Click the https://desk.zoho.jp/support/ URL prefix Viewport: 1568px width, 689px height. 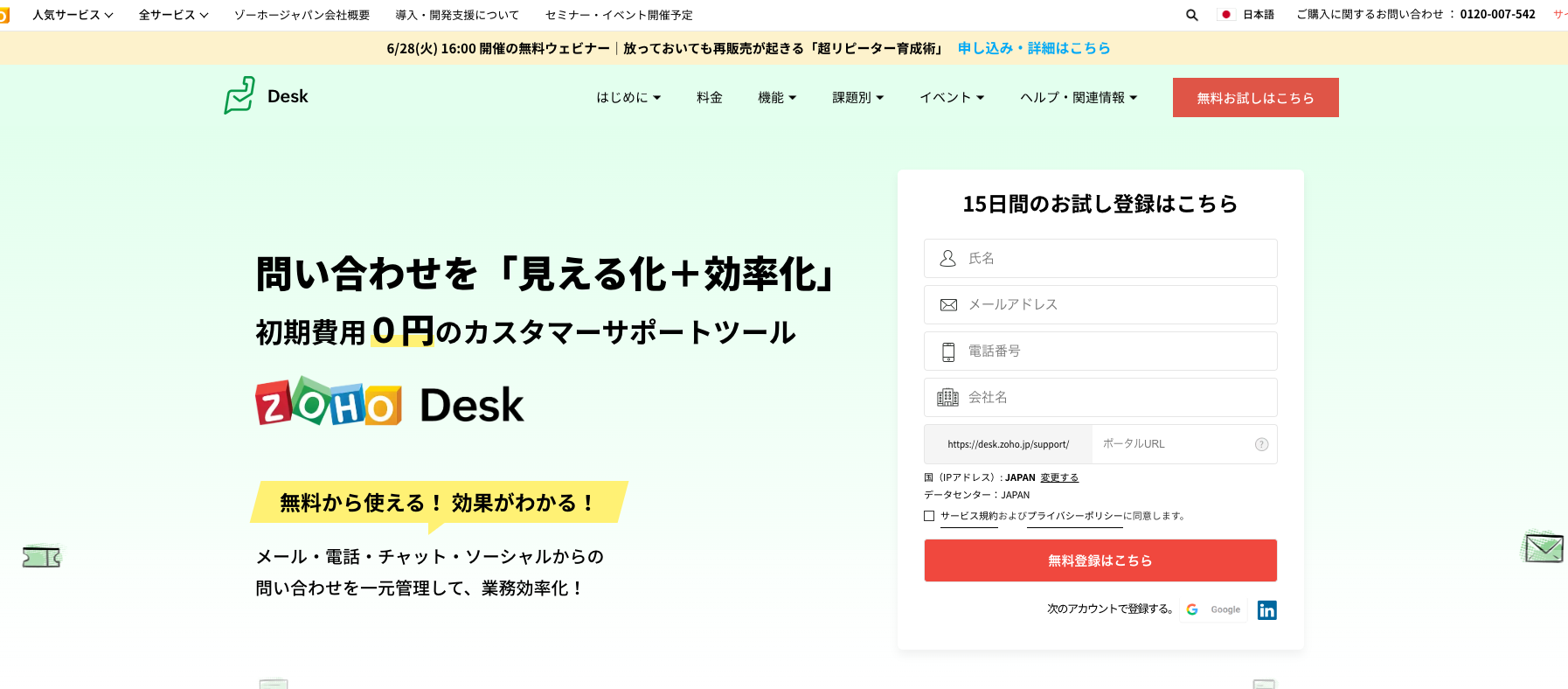[x=1008, y=444]
